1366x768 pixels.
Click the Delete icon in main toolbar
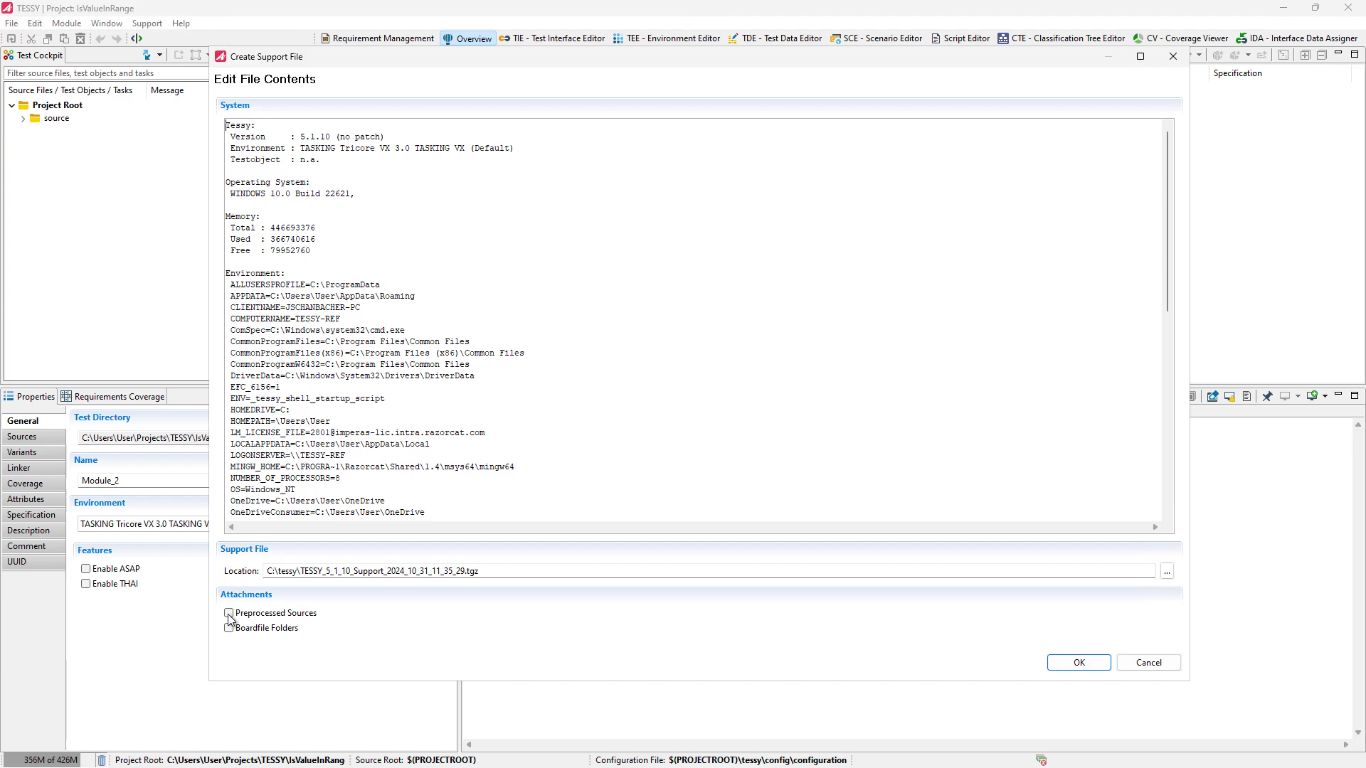(x=80, y=39)
